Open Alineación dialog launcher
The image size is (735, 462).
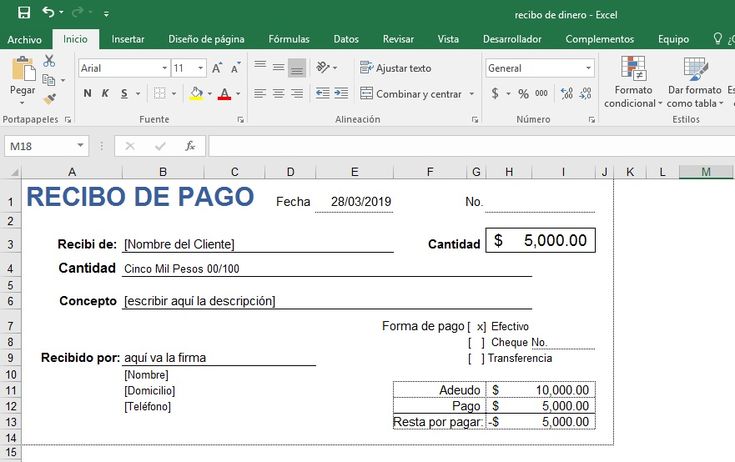475,120
